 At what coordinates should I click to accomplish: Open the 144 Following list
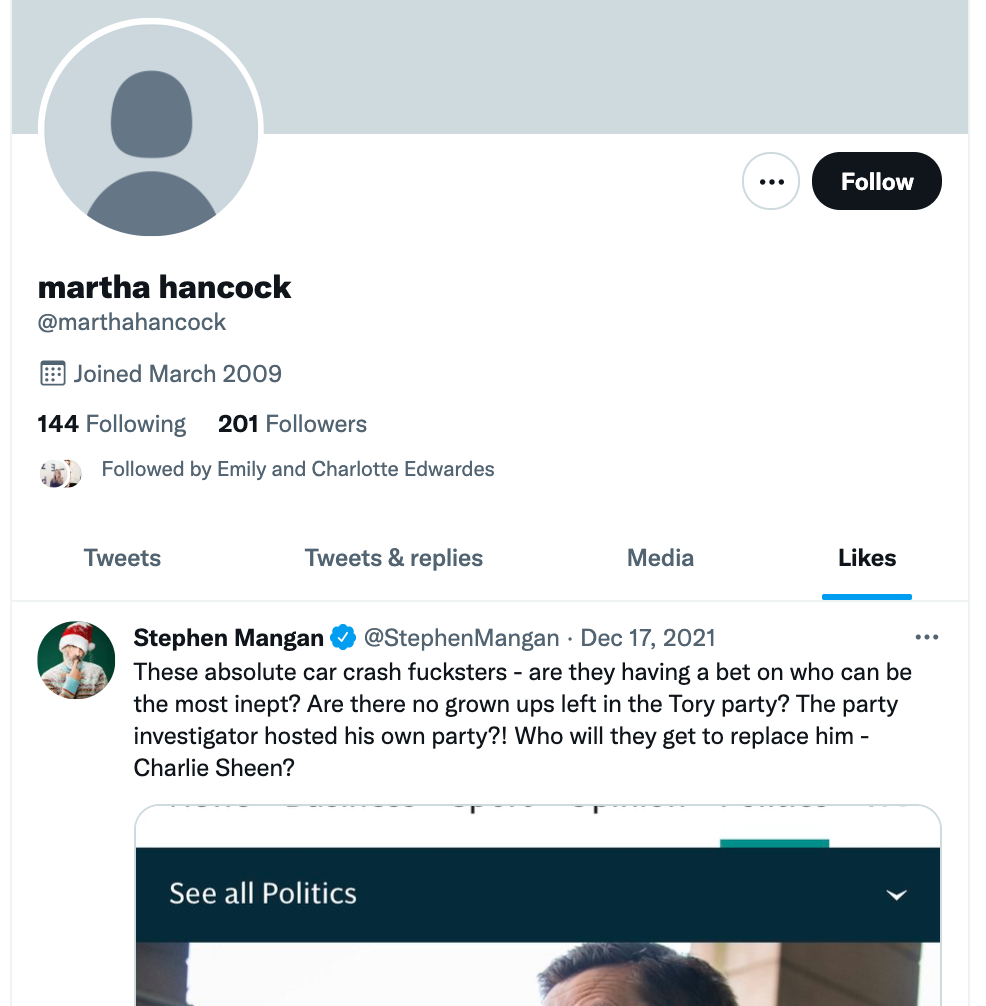point(112,424)
